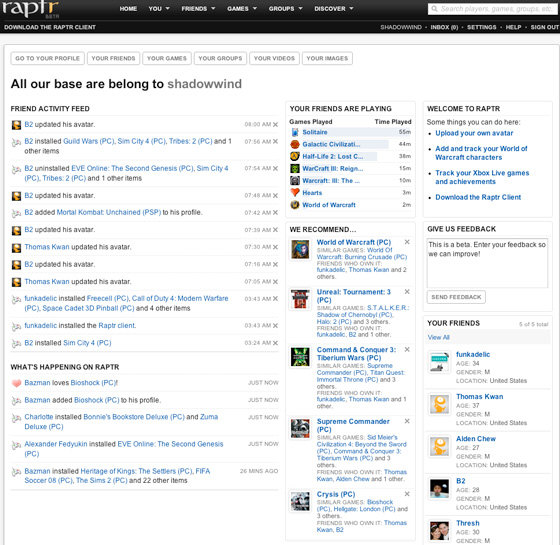Open Alden Chew's profile name link
Image resolution: width=560 pixels, height=545 pixels.
point(476,439)
